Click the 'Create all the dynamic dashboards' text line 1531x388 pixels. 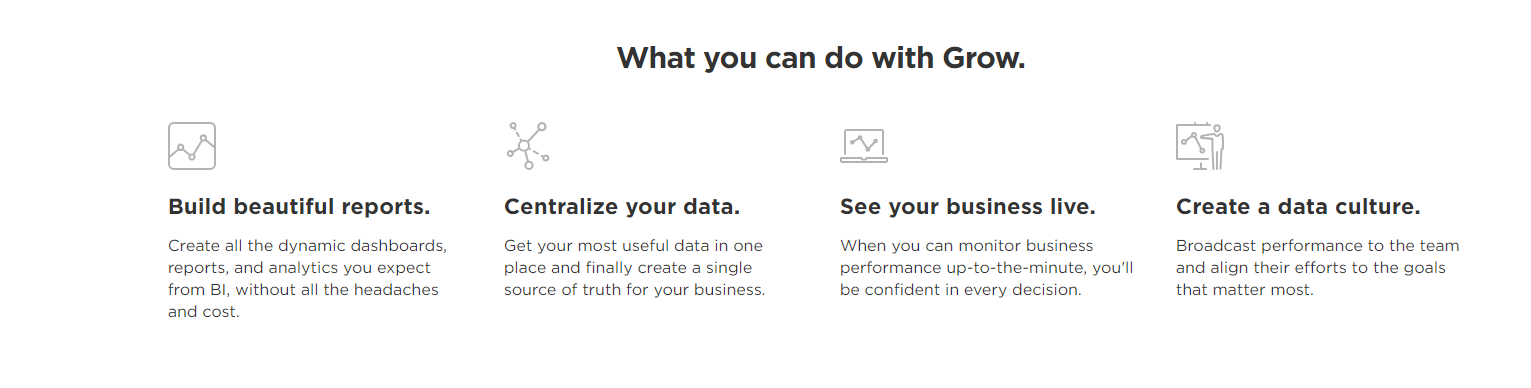307,245
